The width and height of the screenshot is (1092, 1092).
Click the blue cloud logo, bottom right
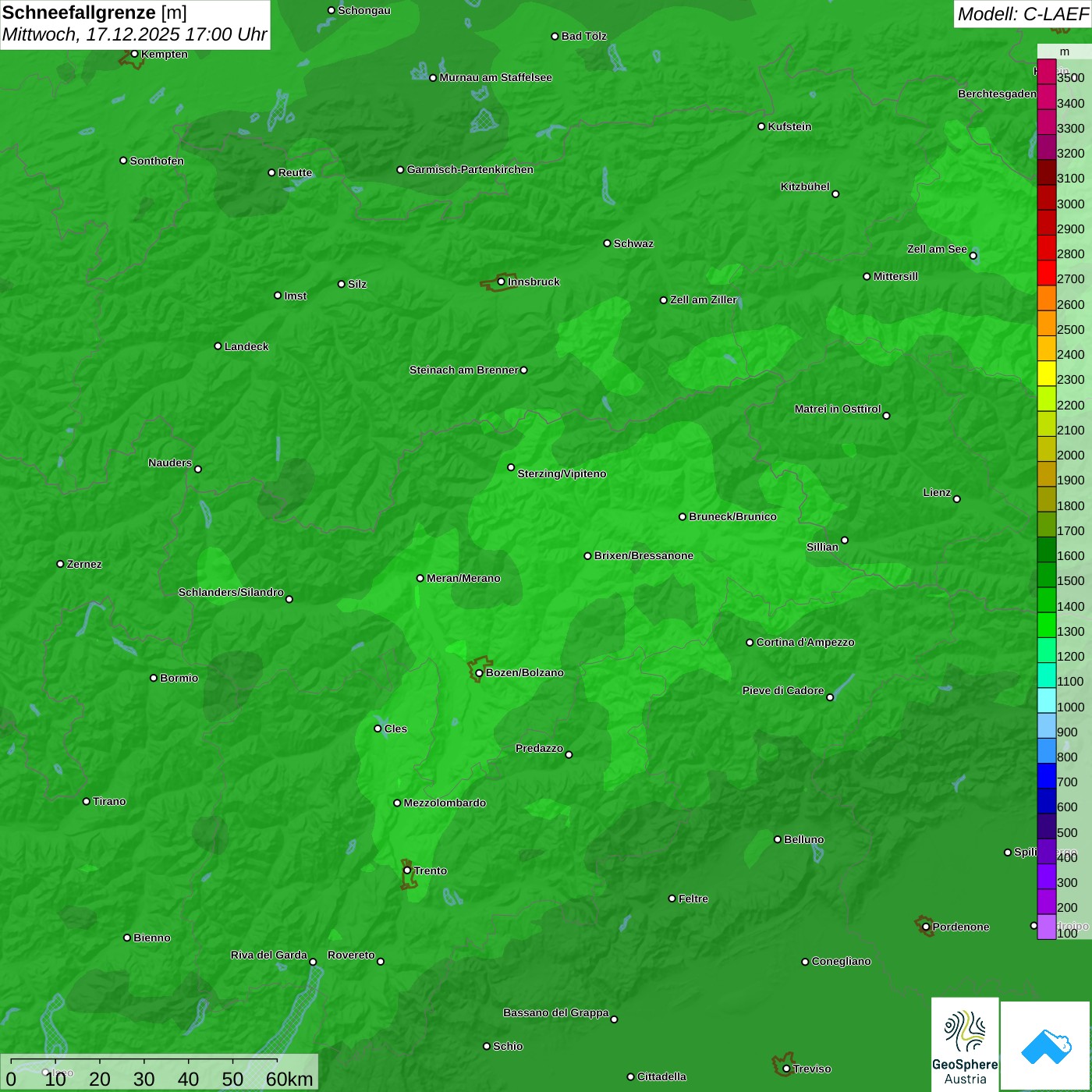tap(1046, 1046)
